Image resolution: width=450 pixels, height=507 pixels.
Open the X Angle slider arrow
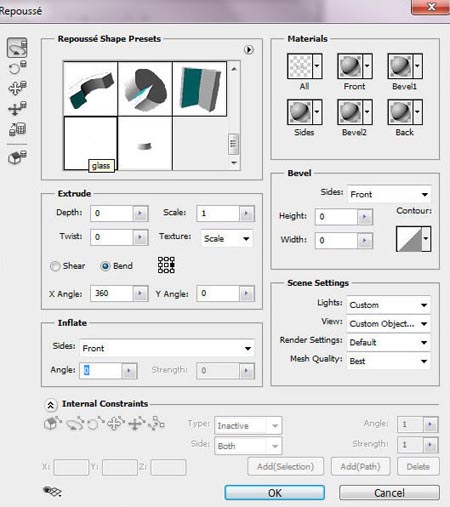(x=140, y=294)
